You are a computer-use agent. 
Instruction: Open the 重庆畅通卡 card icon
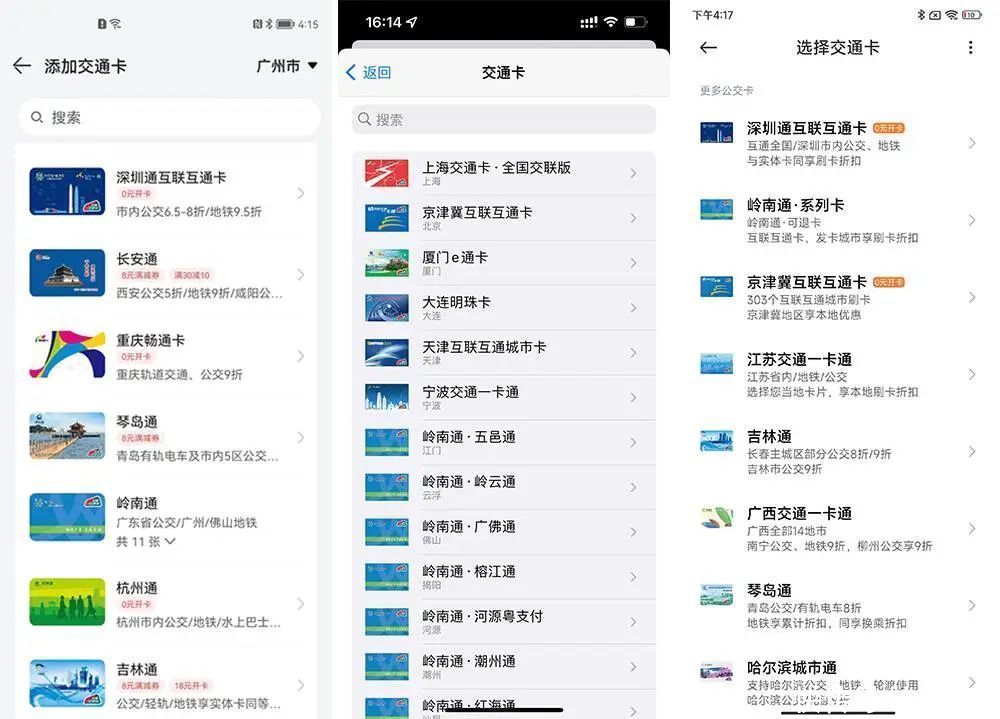pyautogui.click(x=67, y=354)
